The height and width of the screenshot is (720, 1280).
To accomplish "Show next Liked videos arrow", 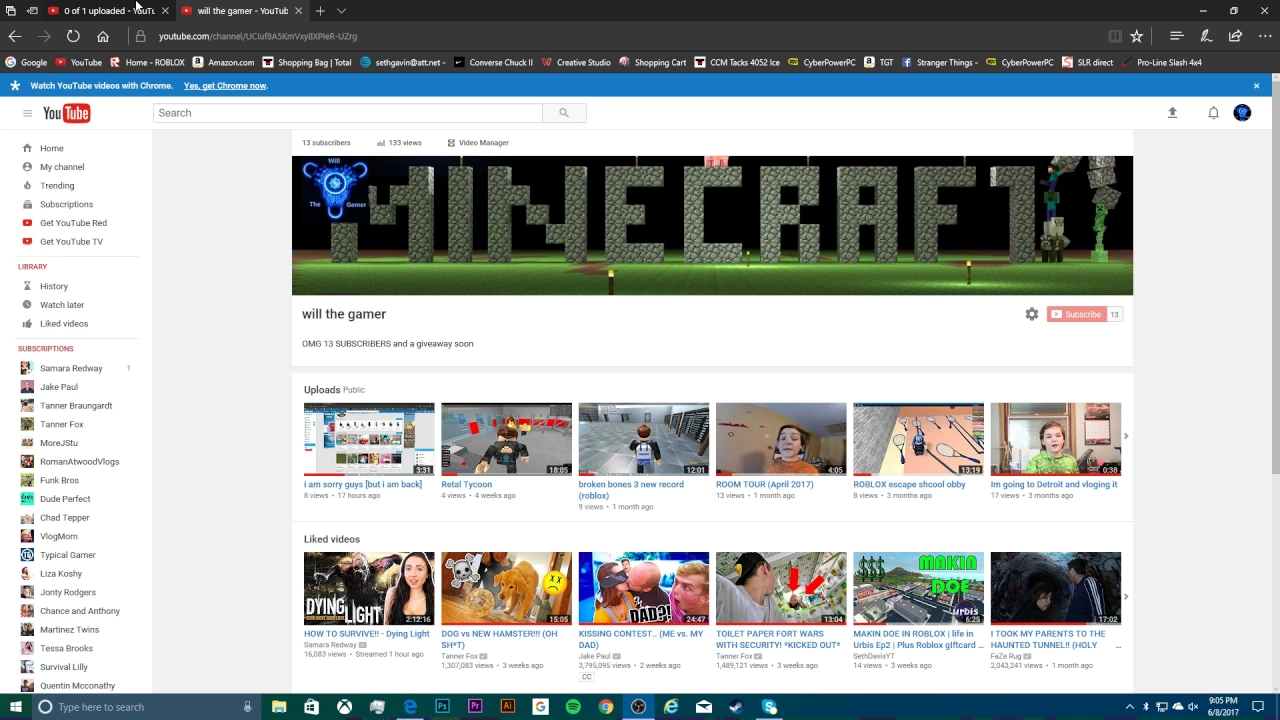I will click(x=1125, y=597).
